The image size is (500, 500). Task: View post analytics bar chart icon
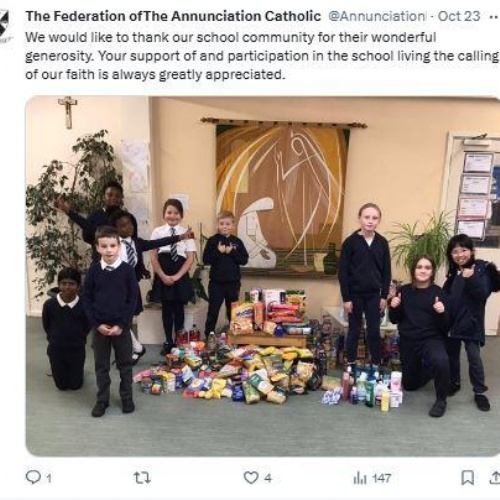[x=360, y=478]
